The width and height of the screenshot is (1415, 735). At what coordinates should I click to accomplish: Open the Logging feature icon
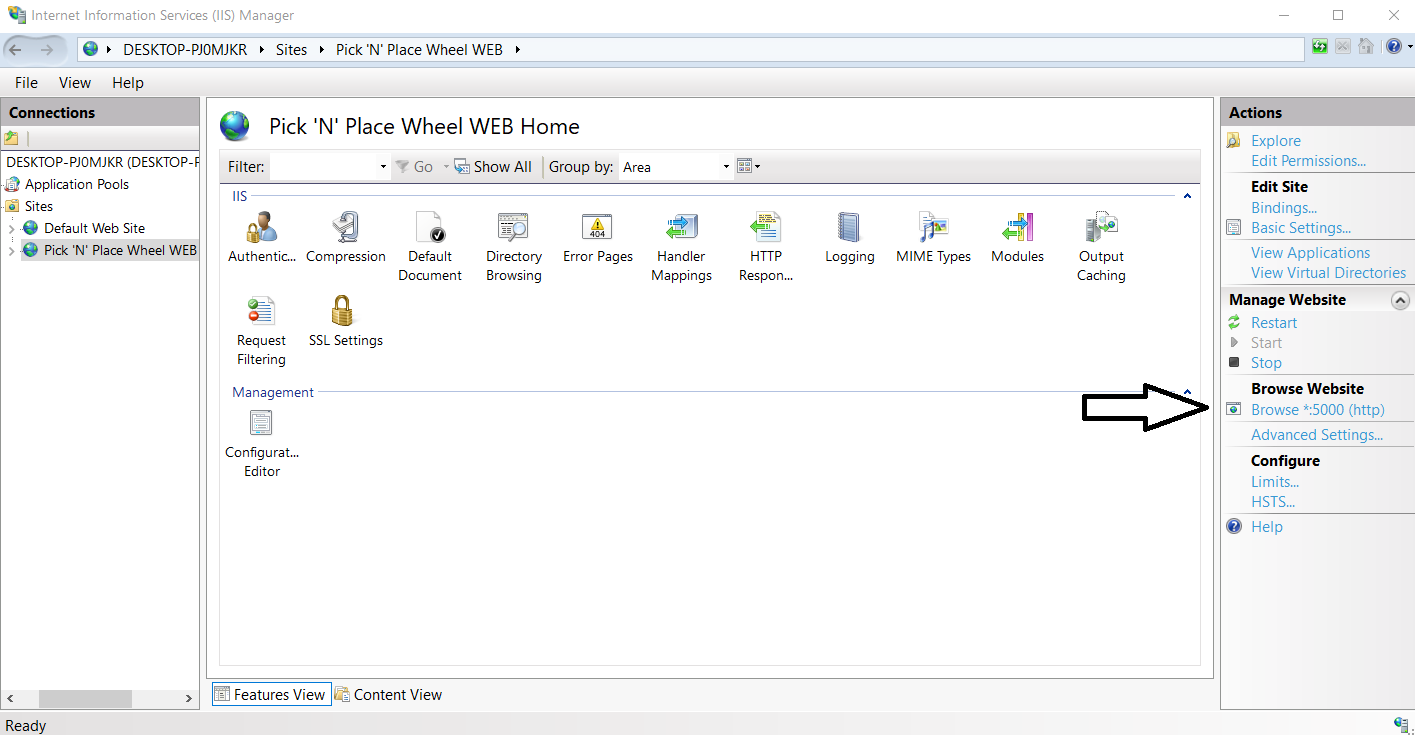tap(850, 238)
